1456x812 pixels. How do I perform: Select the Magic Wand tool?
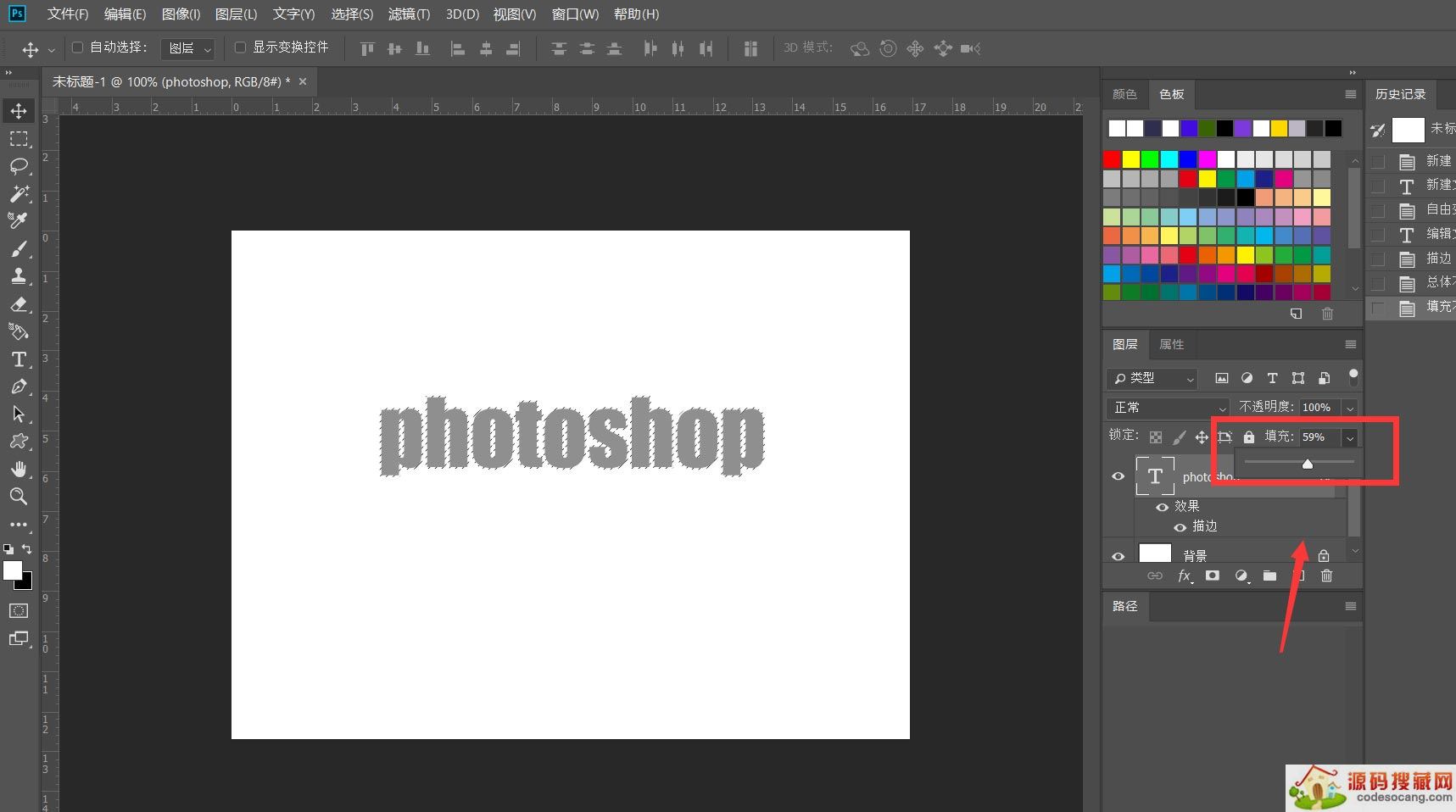[19, 193]
